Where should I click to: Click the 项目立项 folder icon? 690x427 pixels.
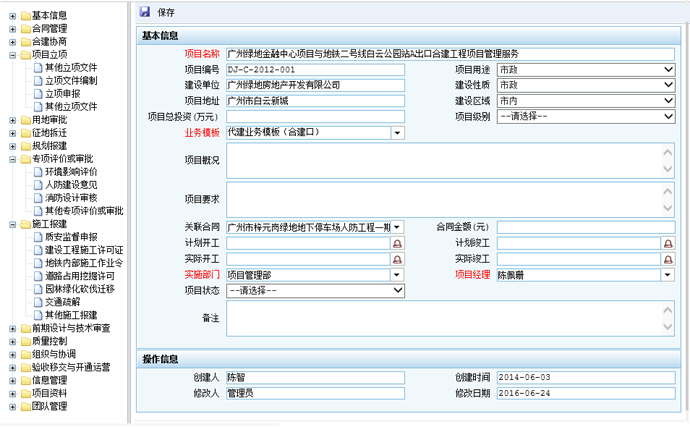(x=24, y=55)
